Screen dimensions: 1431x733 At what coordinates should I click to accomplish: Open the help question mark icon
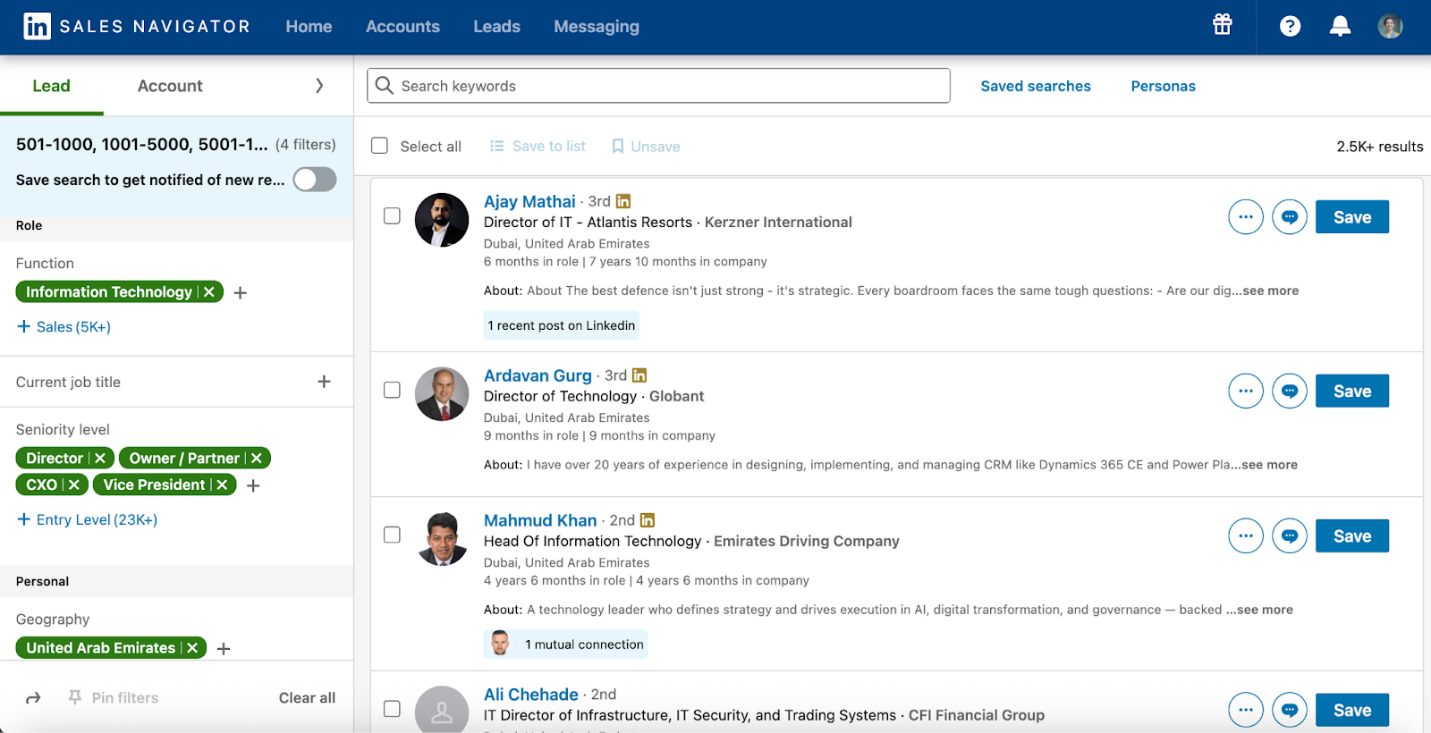point(1290,27)
